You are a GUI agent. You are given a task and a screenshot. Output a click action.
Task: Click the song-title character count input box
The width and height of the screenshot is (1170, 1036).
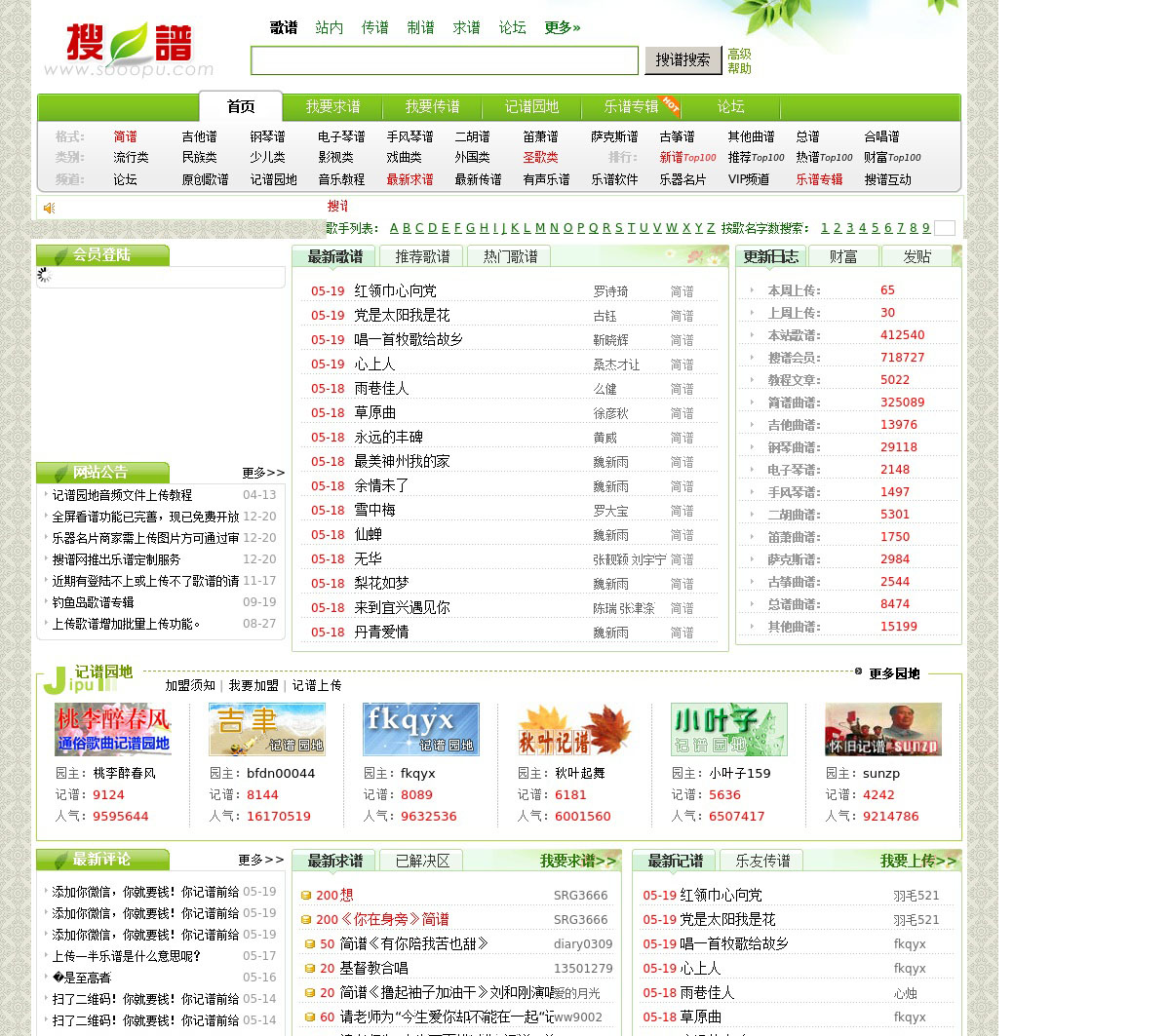945,228
